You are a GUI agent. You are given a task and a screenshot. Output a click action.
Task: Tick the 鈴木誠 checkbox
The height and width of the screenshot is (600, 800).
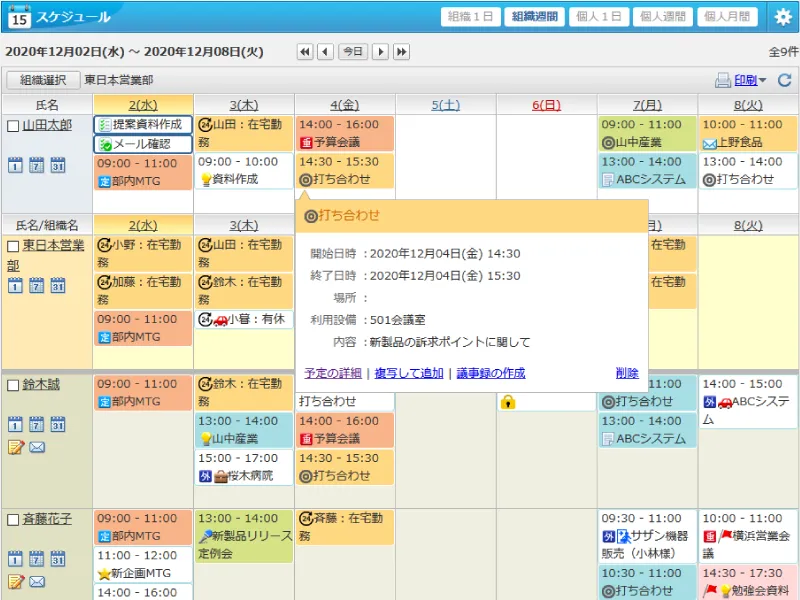click(13, 385)
